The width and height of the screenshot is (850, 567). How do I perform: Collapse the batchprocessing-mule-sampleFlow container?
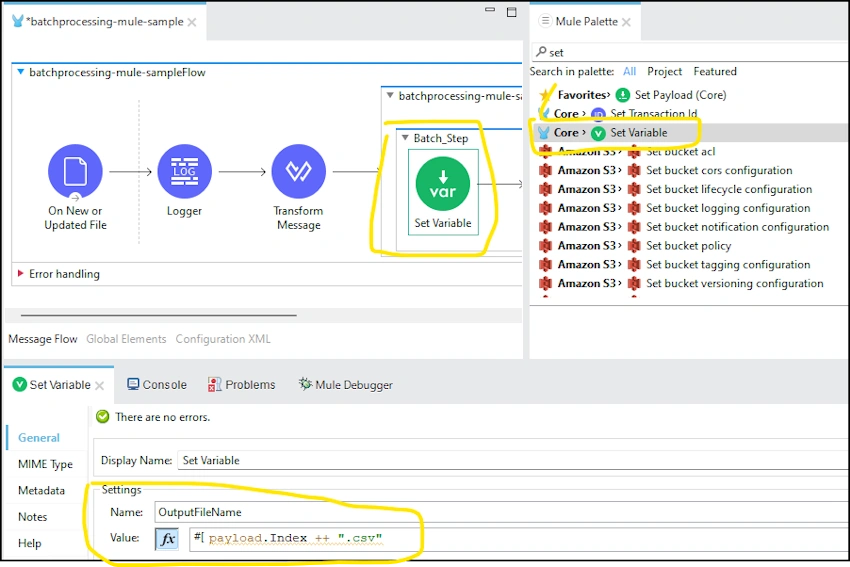[x=21, y=72]
